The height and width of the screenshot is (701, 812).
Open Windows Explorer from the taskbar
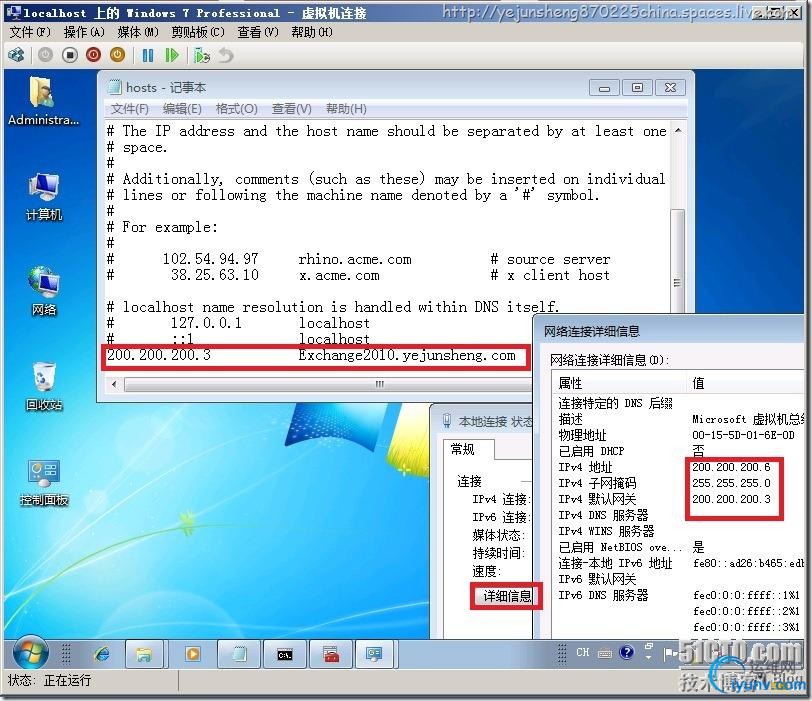[x=143, y=654]
